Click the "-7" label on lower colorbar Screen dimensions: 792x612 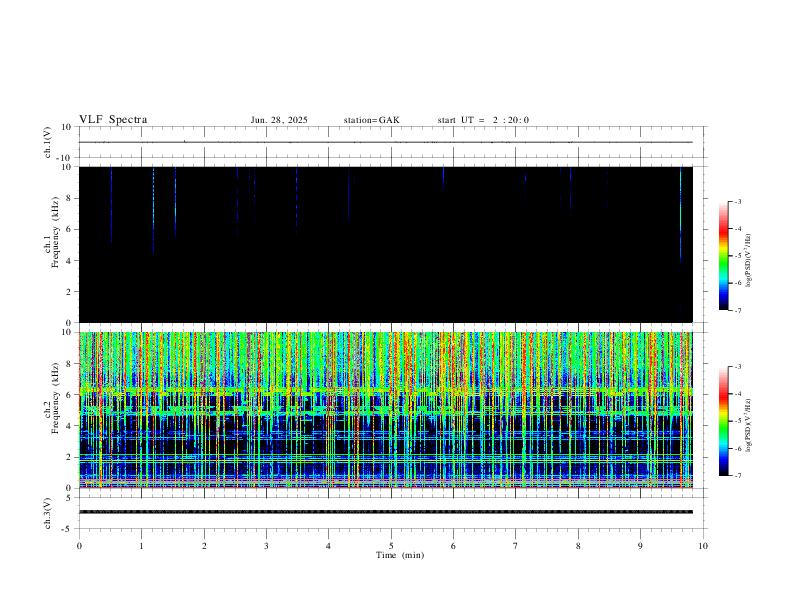[x=738, y=476]
